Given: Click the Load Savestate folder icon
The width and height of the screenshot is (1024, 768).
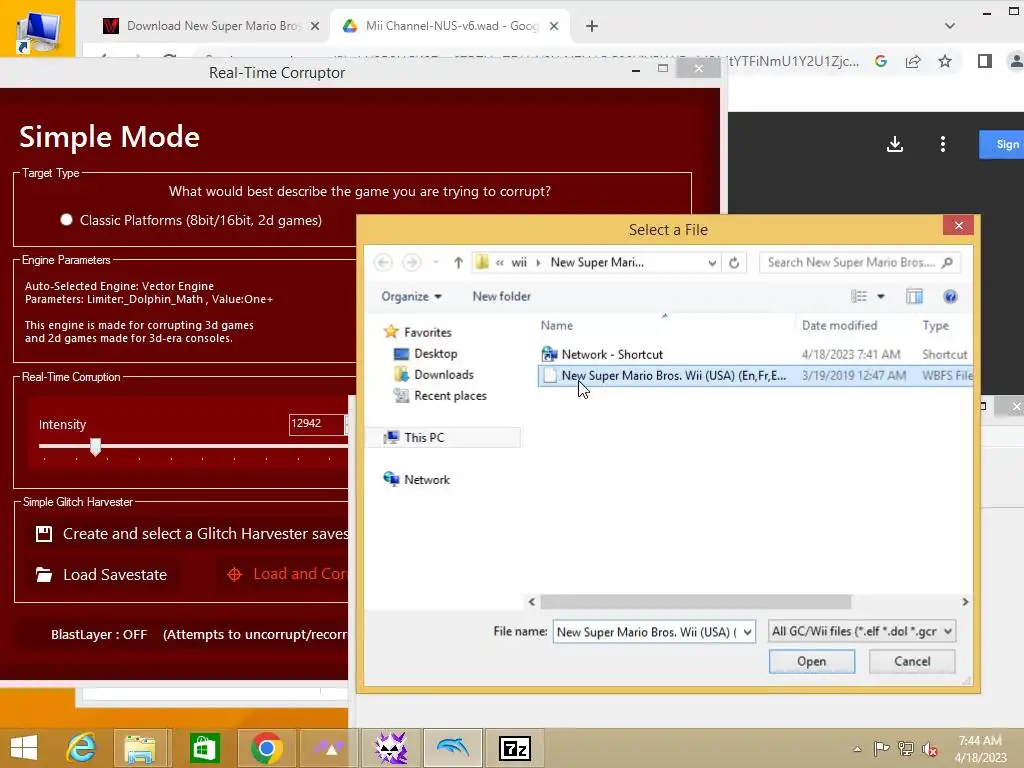Looking at the screenshot, I should pyautogui.click(x=44, y=575).
